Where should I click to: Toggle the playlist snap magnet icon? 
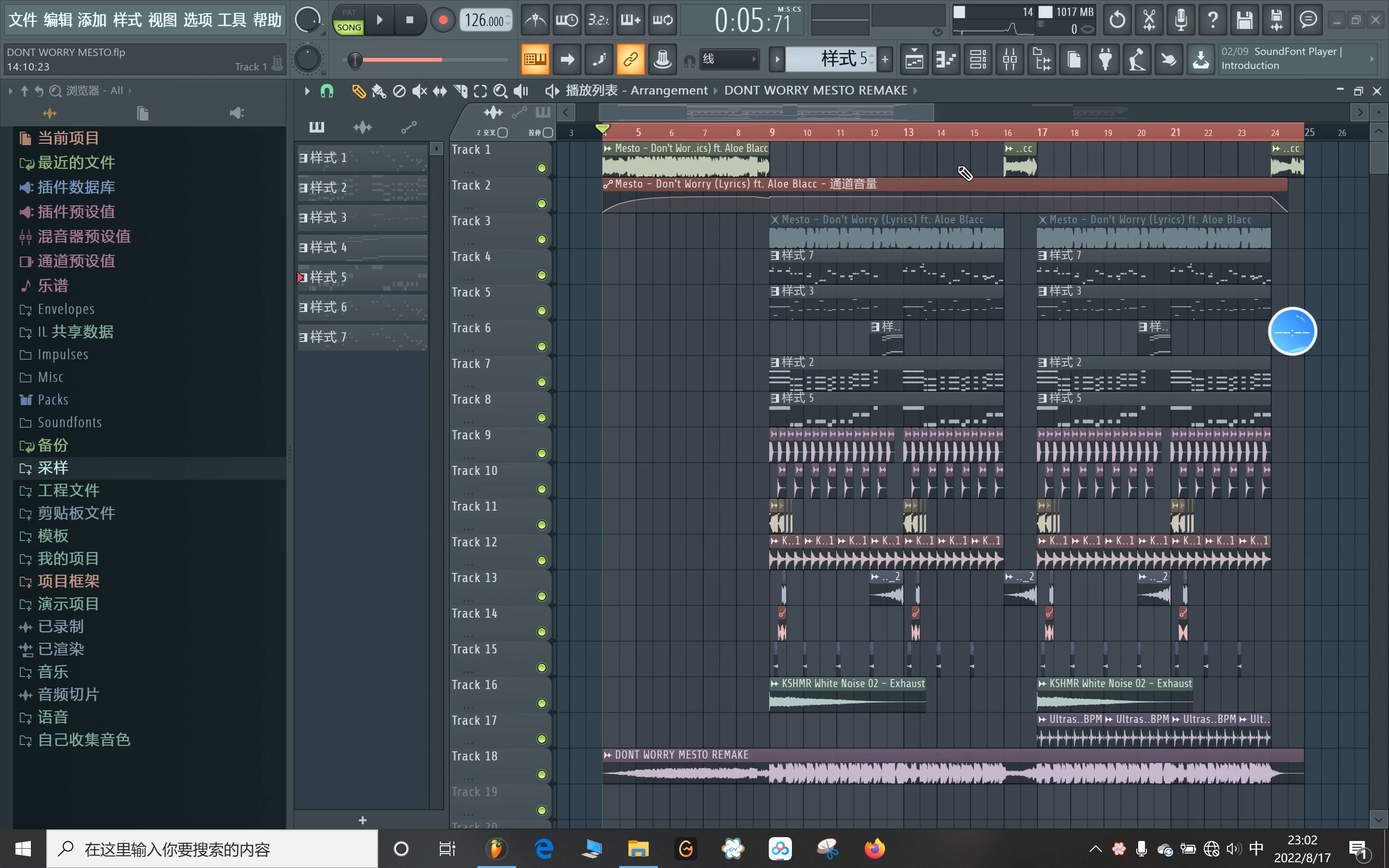pos(327,91)
